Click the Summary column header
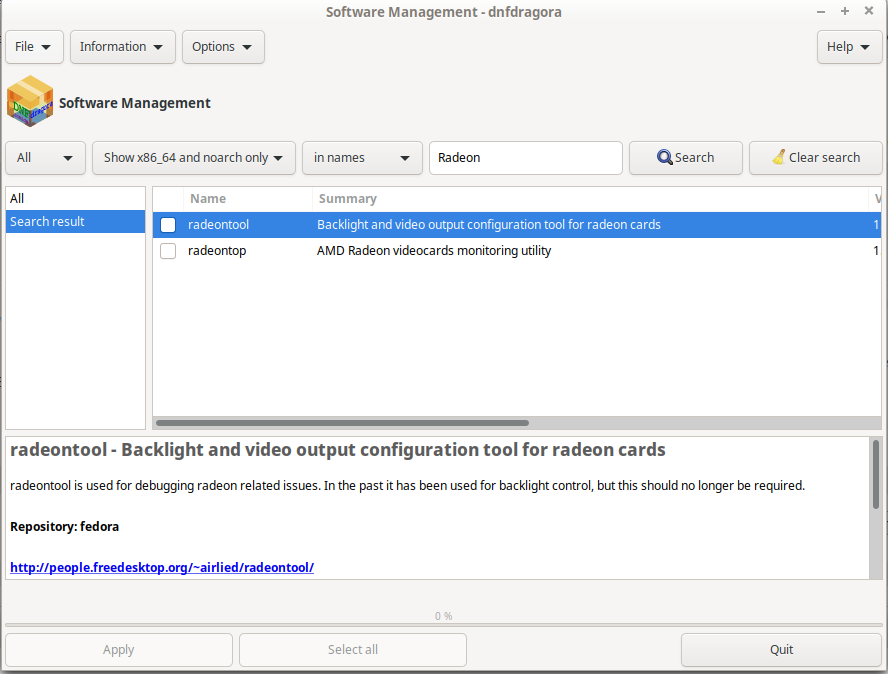Image resolution: width=888 pixels, height=674 pixels. click(590, 199)
